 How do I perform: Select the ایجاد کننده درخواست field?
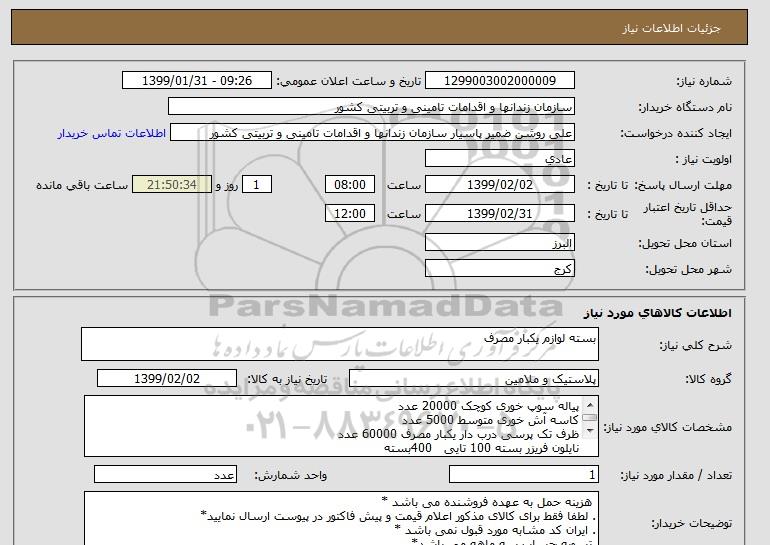(372, 133)
